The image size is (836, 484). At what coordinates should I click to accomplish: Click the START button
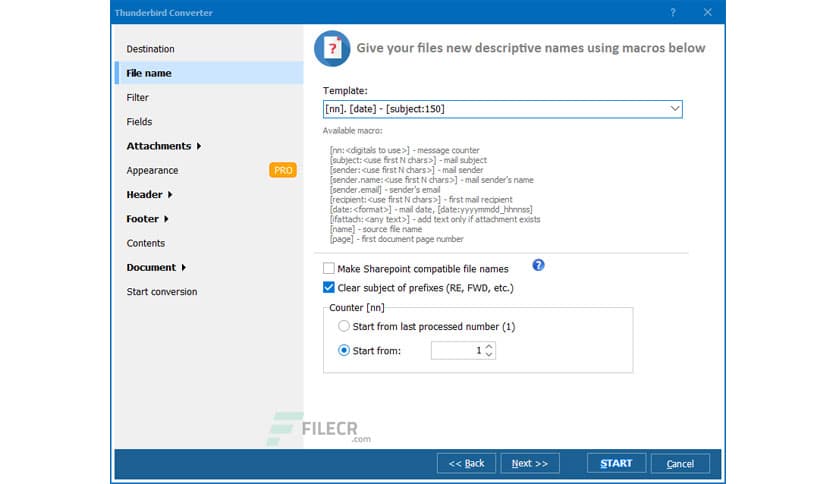coord(616,463)
